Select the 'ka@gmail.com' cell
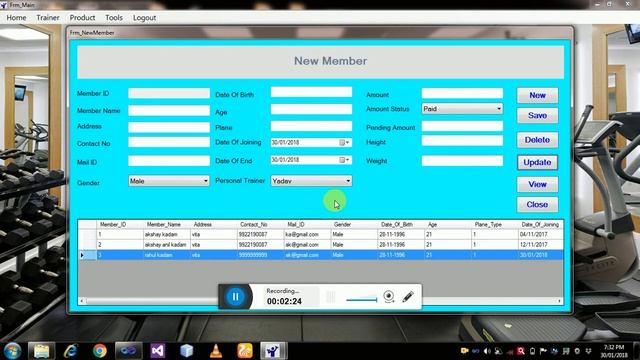640x360 pixels. click(307, 235)
